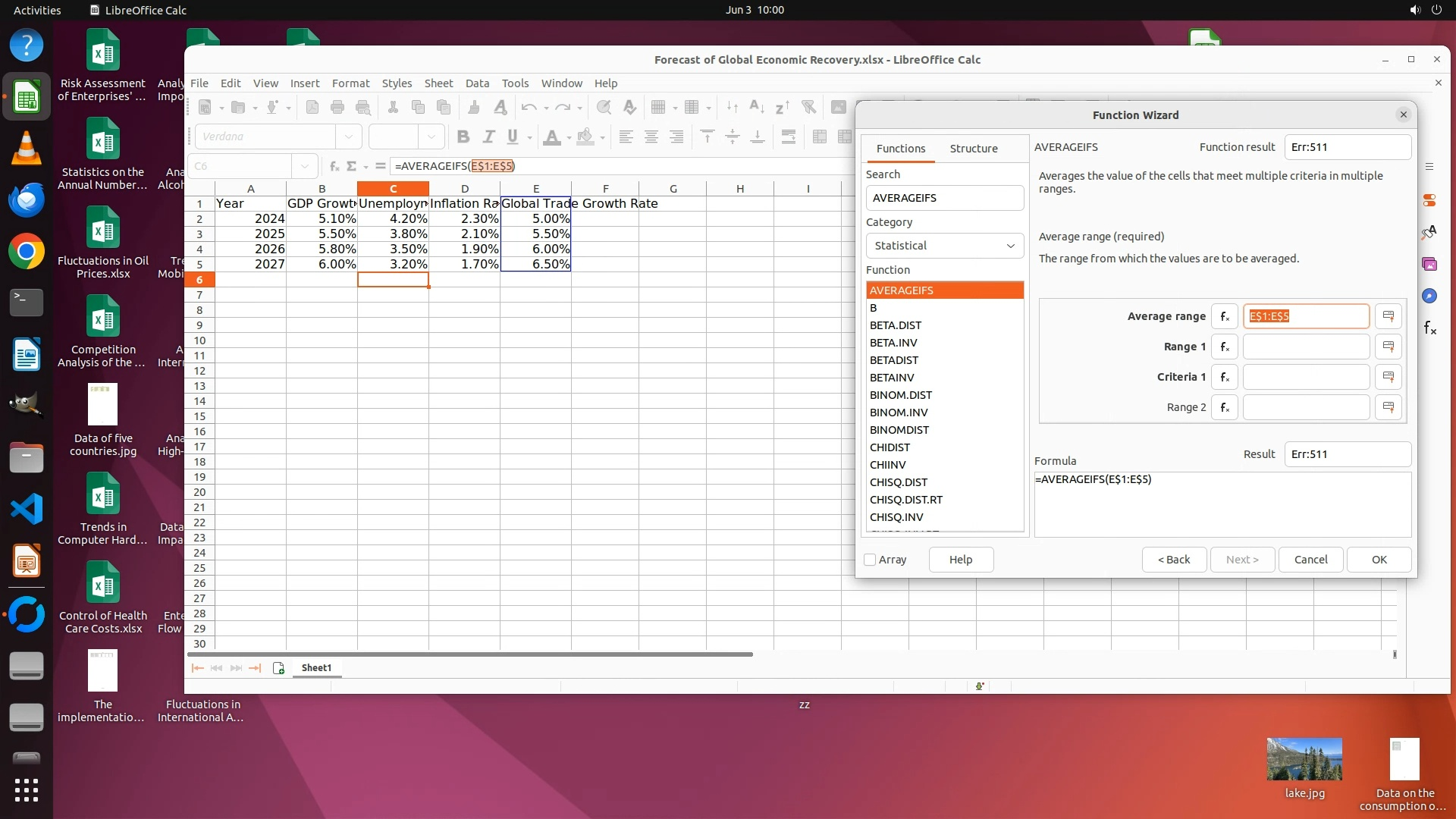Viewport: 1456px width, 819px height.
Task: Open the Data menu
Action: 476,83
